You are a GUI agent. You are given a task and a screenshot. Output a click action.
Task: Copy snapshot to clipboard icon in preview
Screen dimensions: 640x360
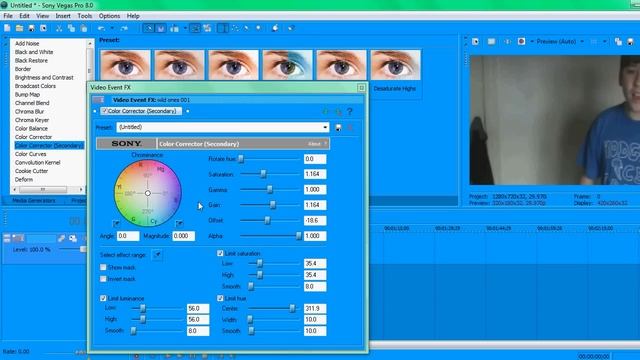[x=618, y=42]
